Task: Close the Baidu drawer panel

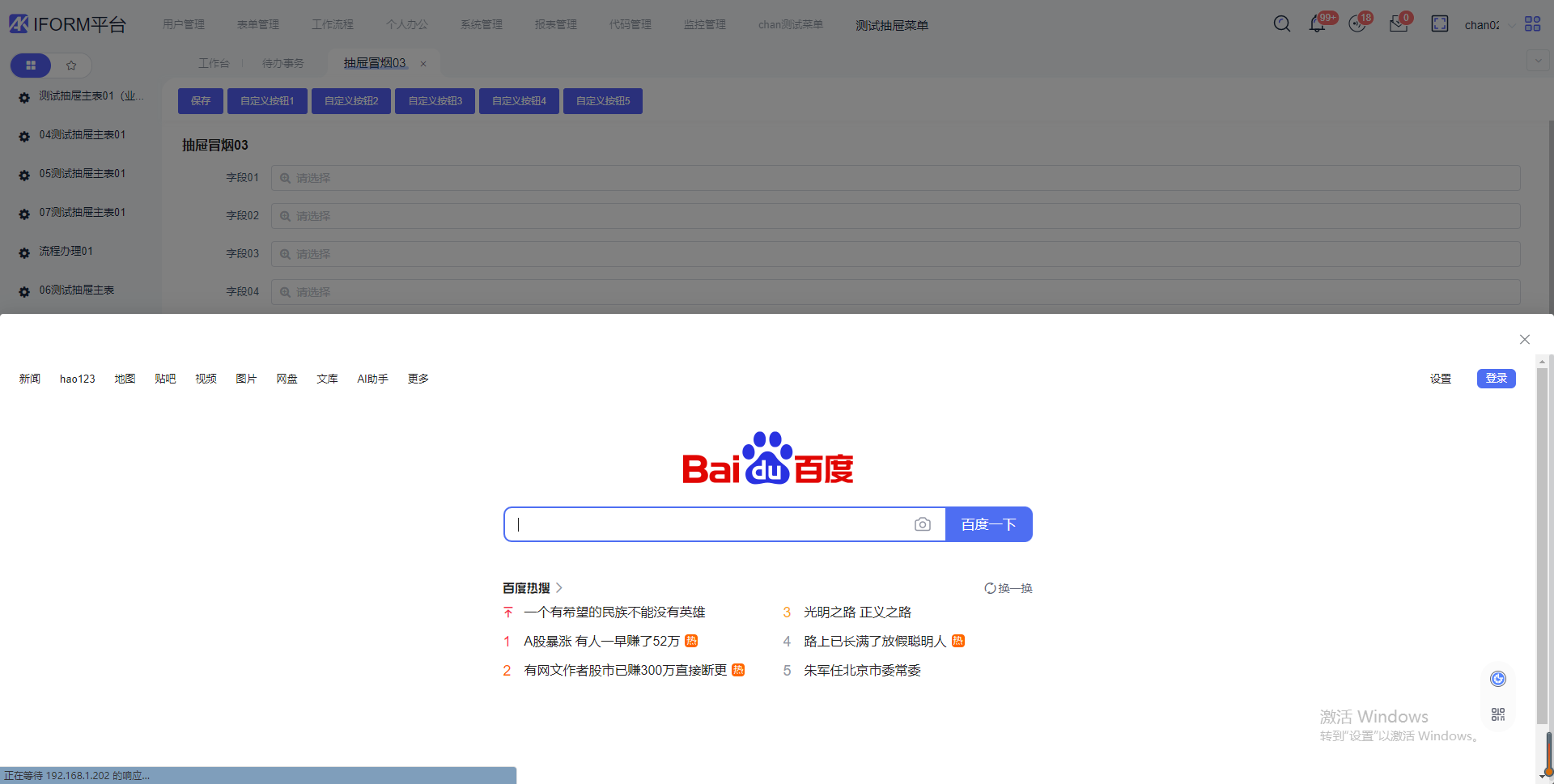Action: [1524, 340]
